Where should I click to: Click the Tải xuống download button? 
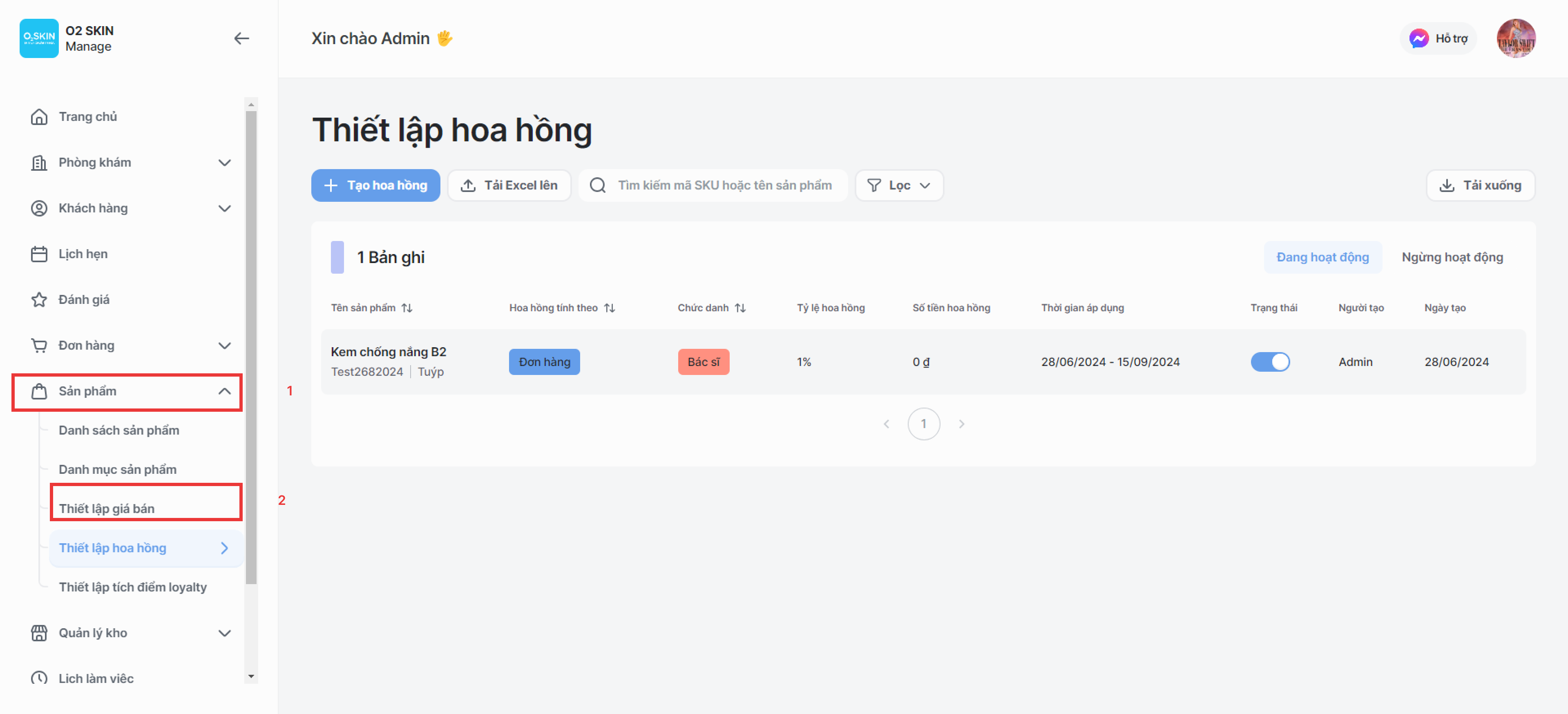[x=1480, y=185]
